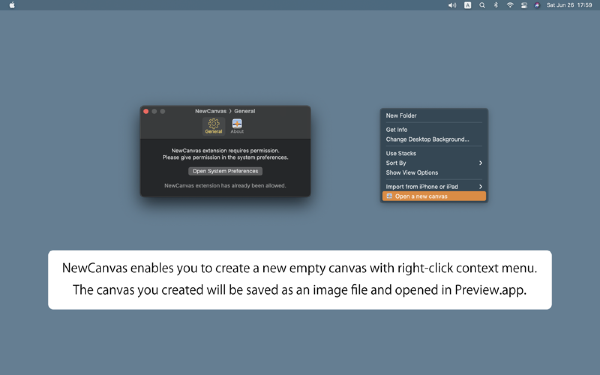The width and height of the screenshot is (600, 375).
Task: Open the Spotlight search magnifier icon
Action: pyautogui.click(x=482, y=5)
